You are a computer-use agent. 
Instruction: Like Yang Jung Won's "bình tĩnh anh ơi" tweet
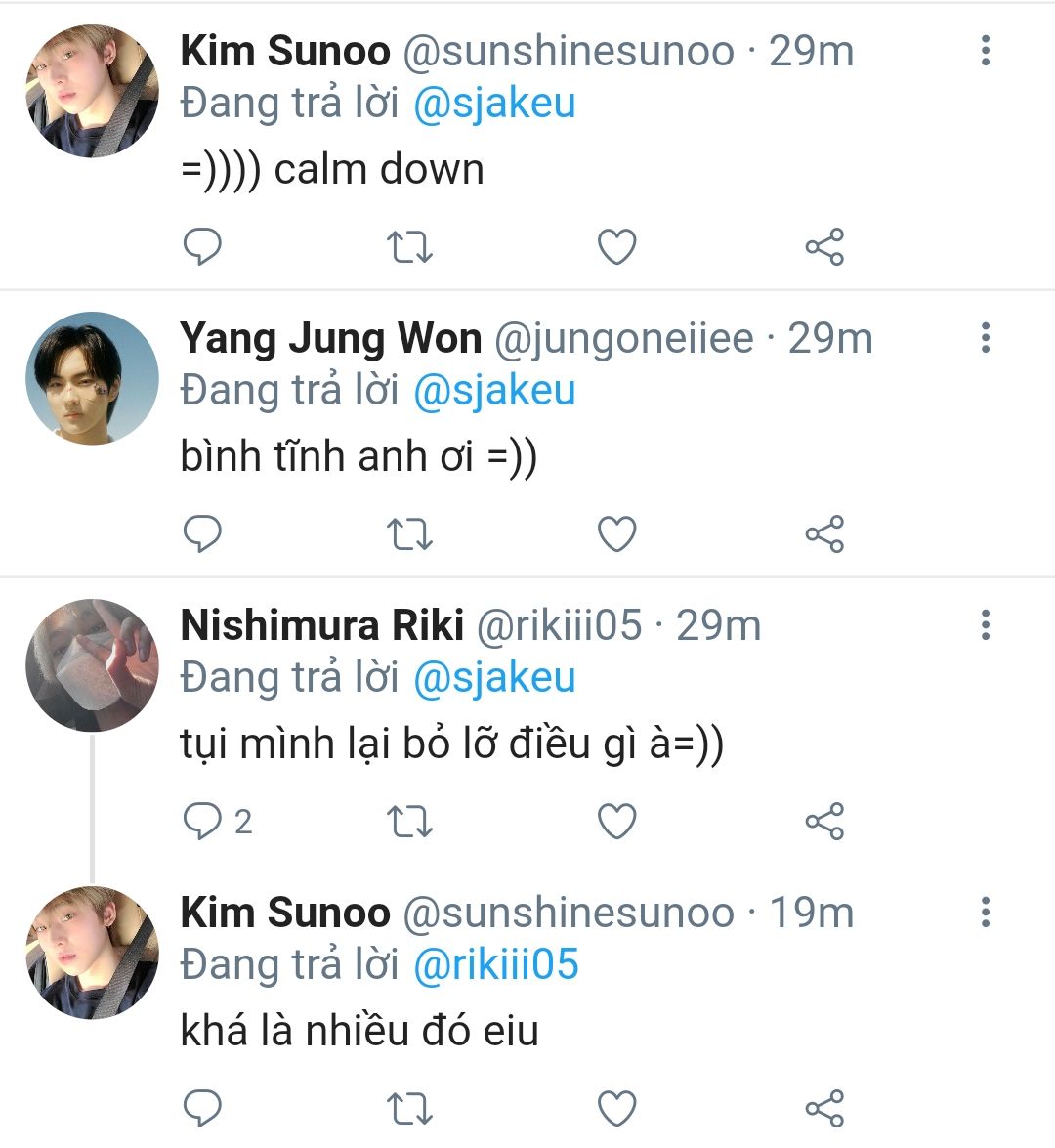(616, 534)
